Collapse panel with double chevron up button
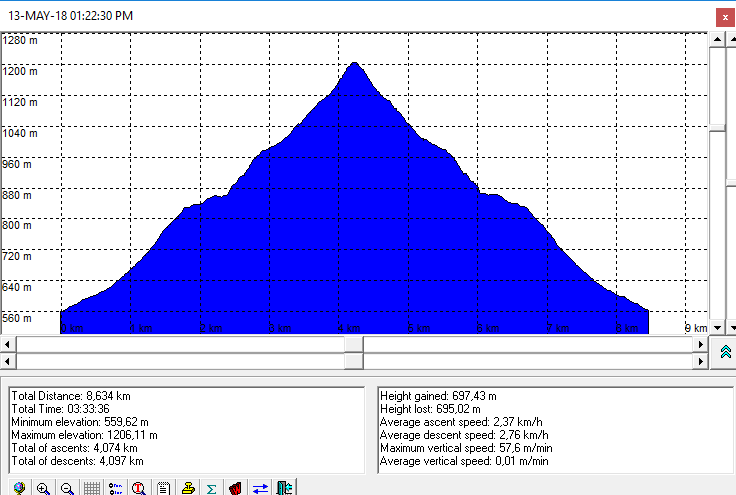The width and height of the screenshot is (736, 495). click(725, 351)
